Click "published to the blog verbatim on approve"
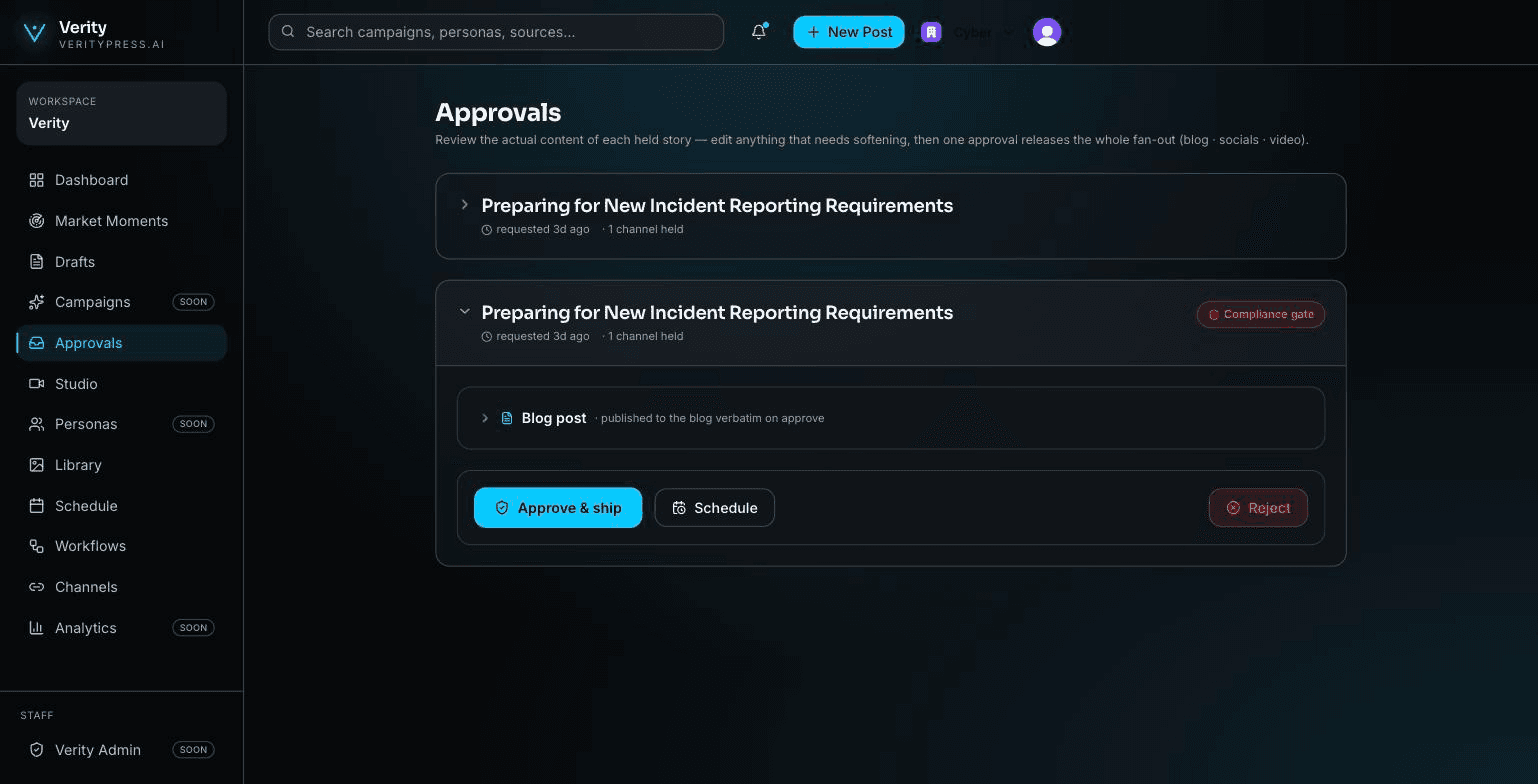This screenshot has height=784, width=1538. point(712,418)
